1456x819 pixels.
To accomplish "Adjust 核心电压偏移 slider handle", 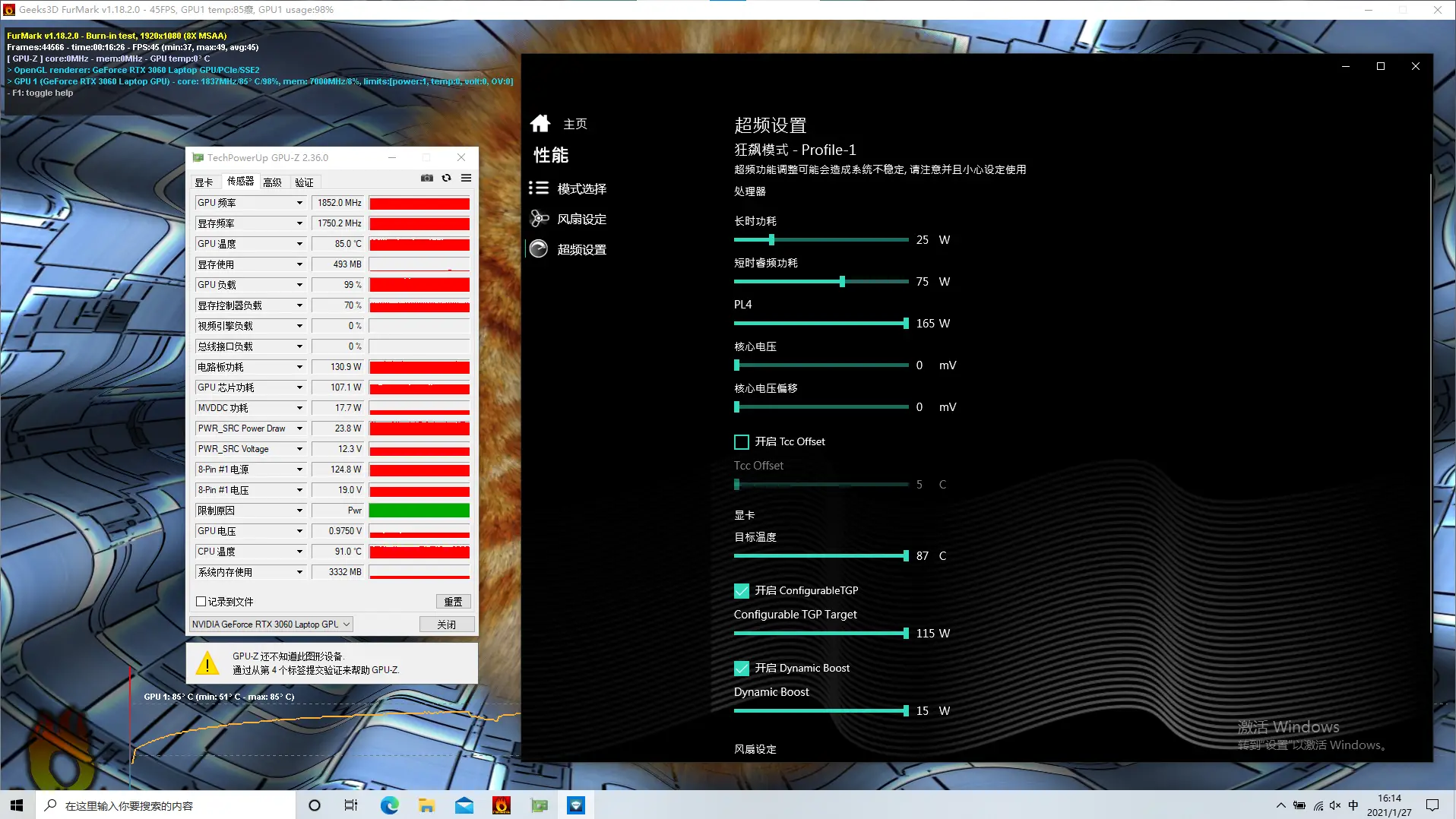I will pos(736,407).
